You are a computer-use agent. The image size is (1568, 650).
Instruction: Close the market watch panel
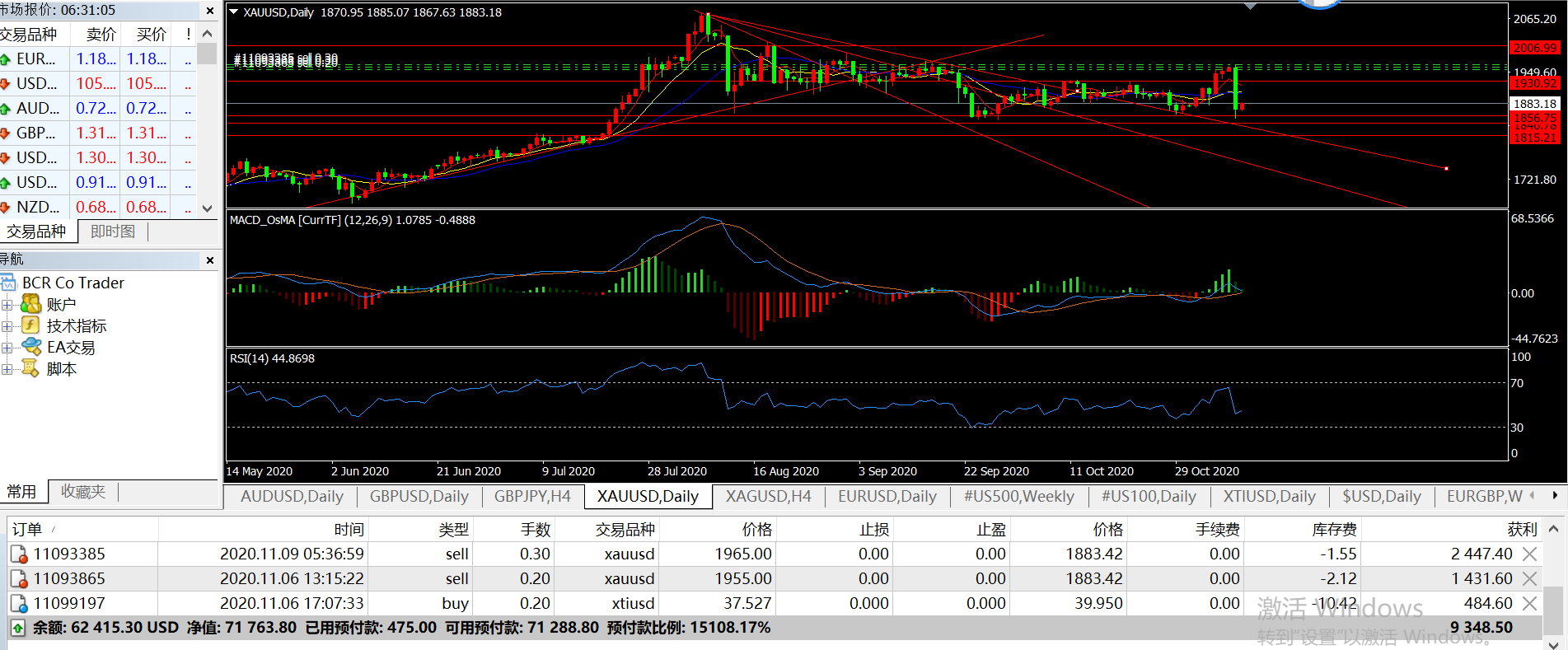[210, 11]
